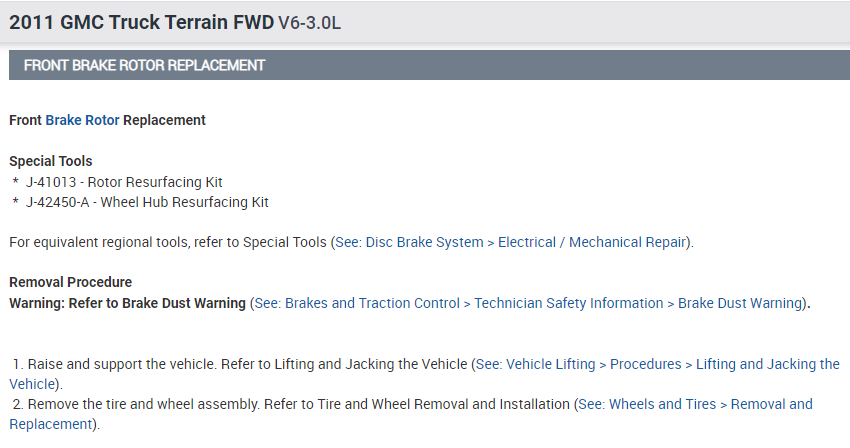The width and height of the screenshot is (850, 448).
Task: Click the Special Tools heading
Action: (x=50, y=161)
